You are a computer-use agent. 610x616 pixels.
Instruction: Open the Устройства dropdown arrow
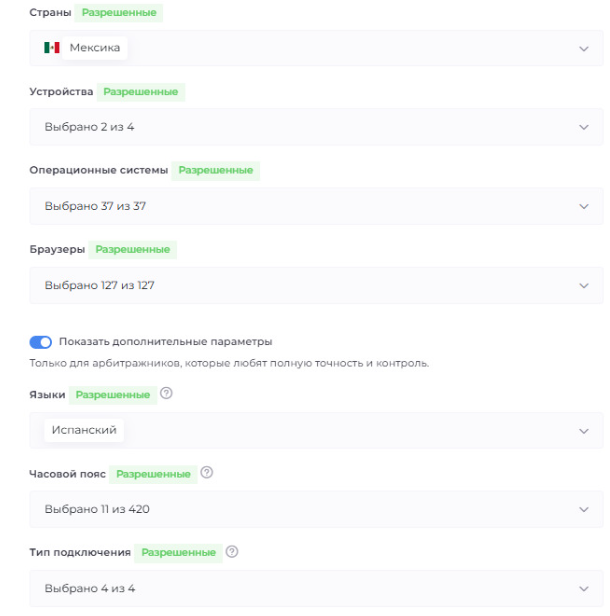584,127
